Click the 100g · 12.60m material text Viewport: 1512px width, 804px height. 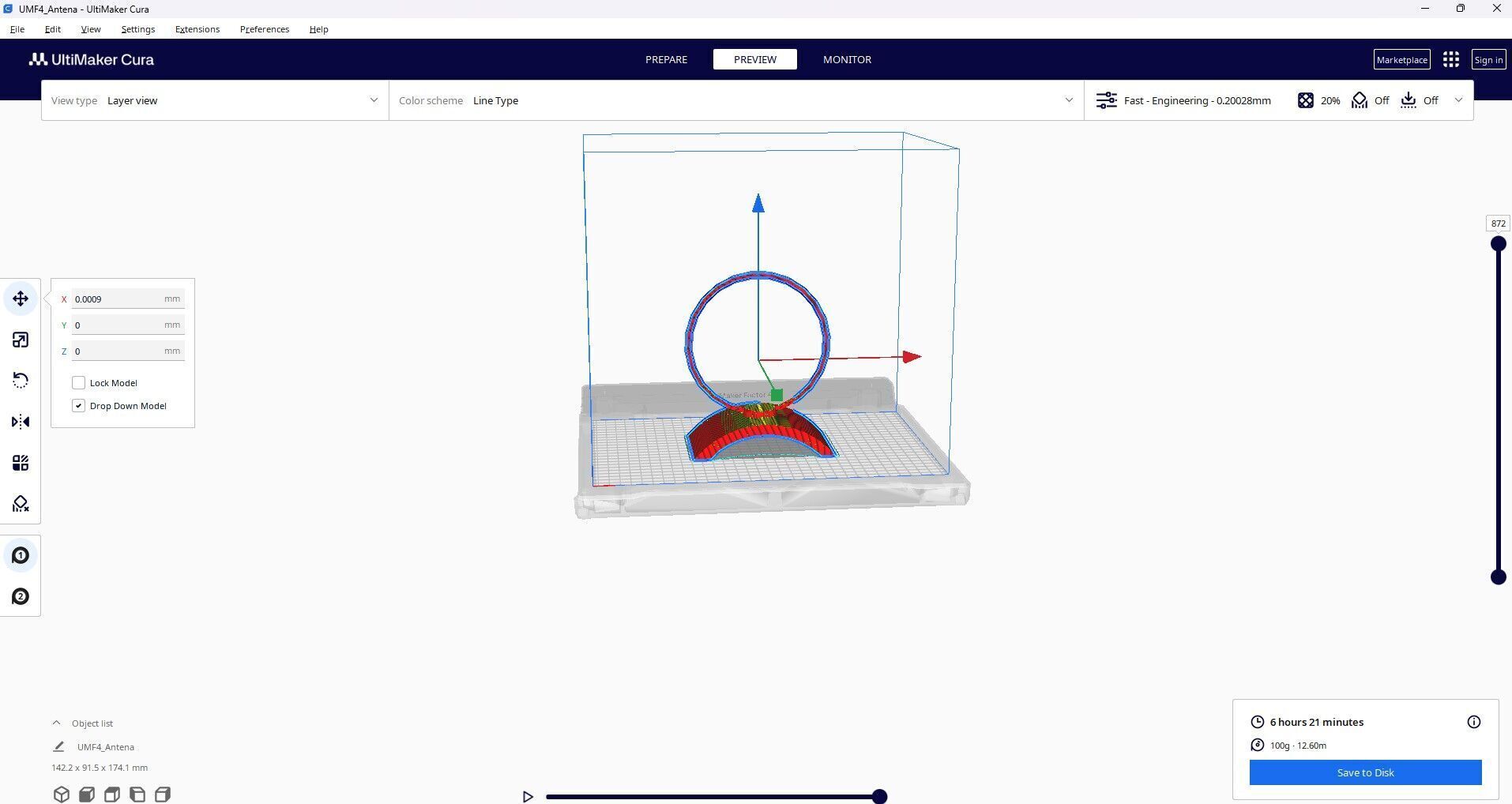point(1298,745)
